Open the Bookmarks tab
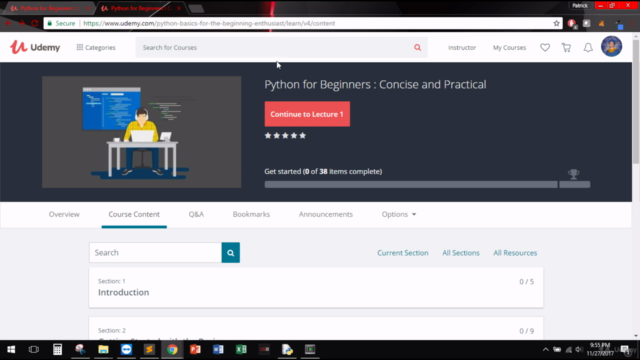 point(251,214)
